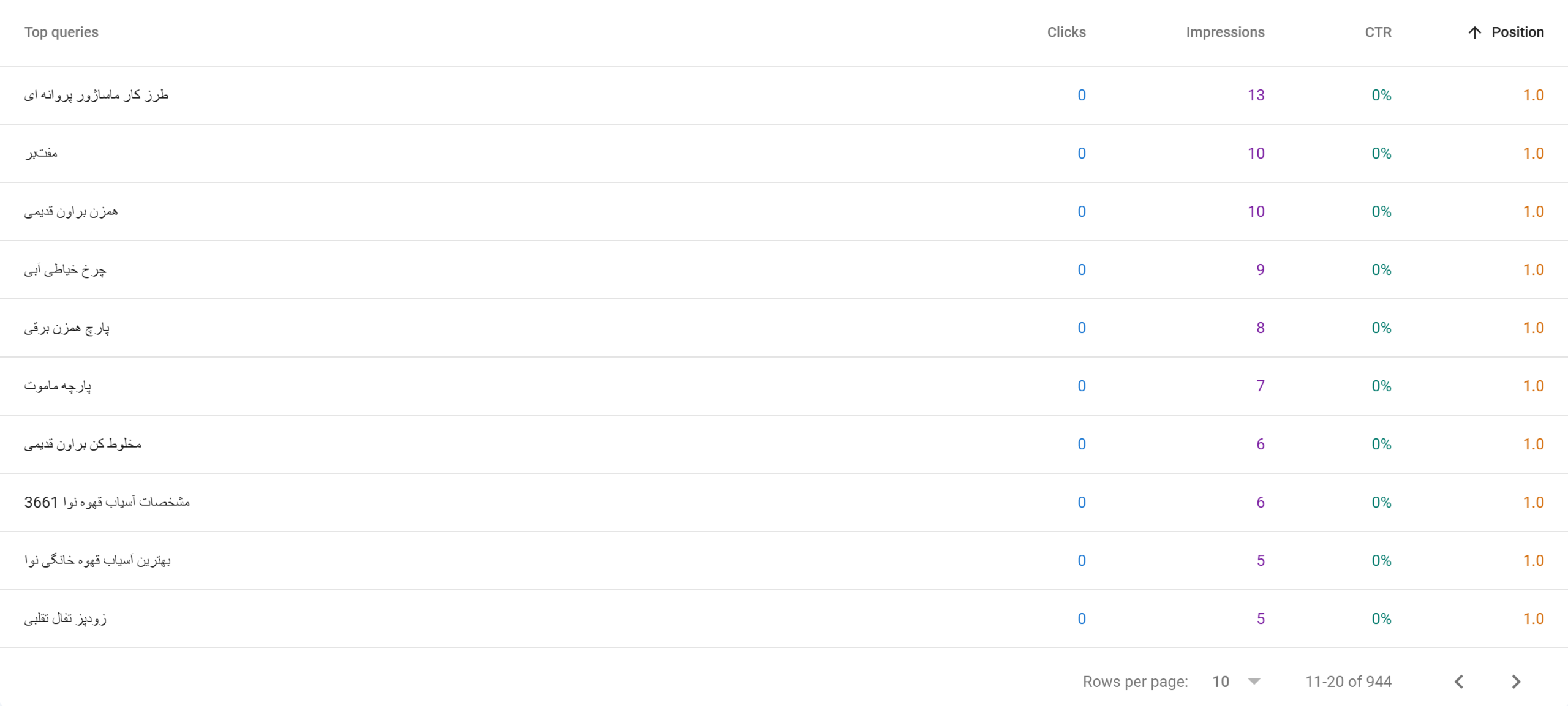Select the query row with 8 impressions
The width and height of the screenshot is (1568, 706).
click(784, 328)
